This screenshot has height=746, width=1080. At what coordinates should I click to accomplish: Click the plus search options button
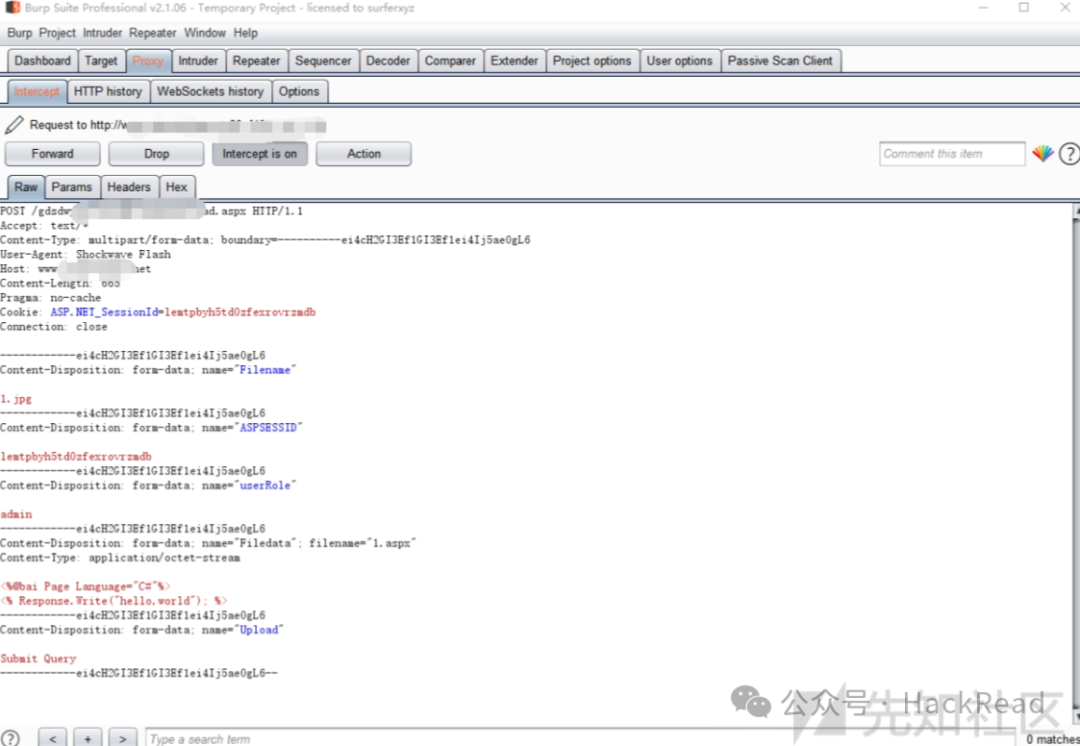tap(87, 738)
